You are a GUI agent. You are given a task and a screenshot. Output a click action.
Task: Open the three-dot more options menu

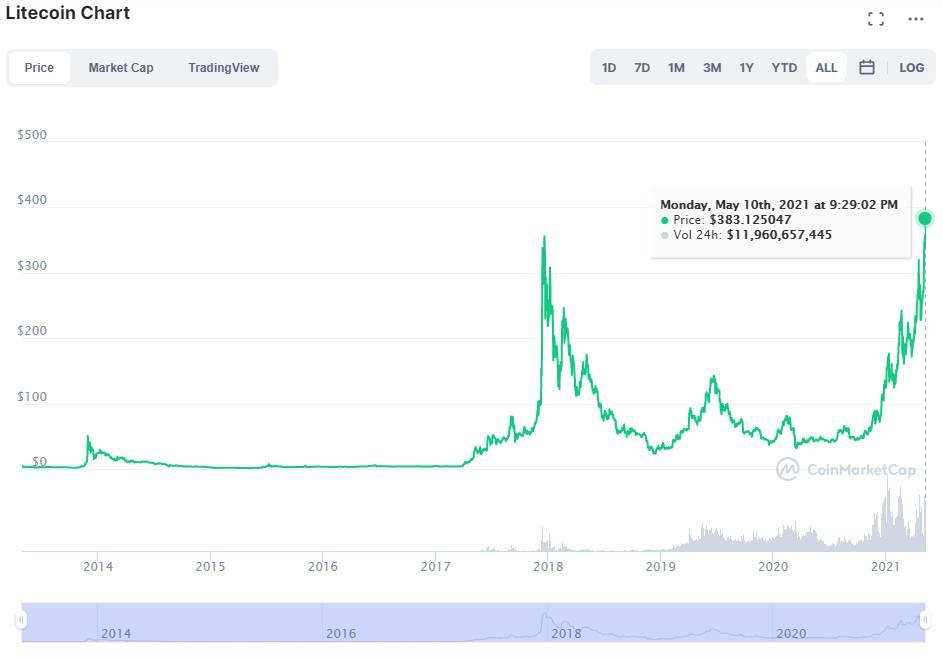[x=916, y=19]
